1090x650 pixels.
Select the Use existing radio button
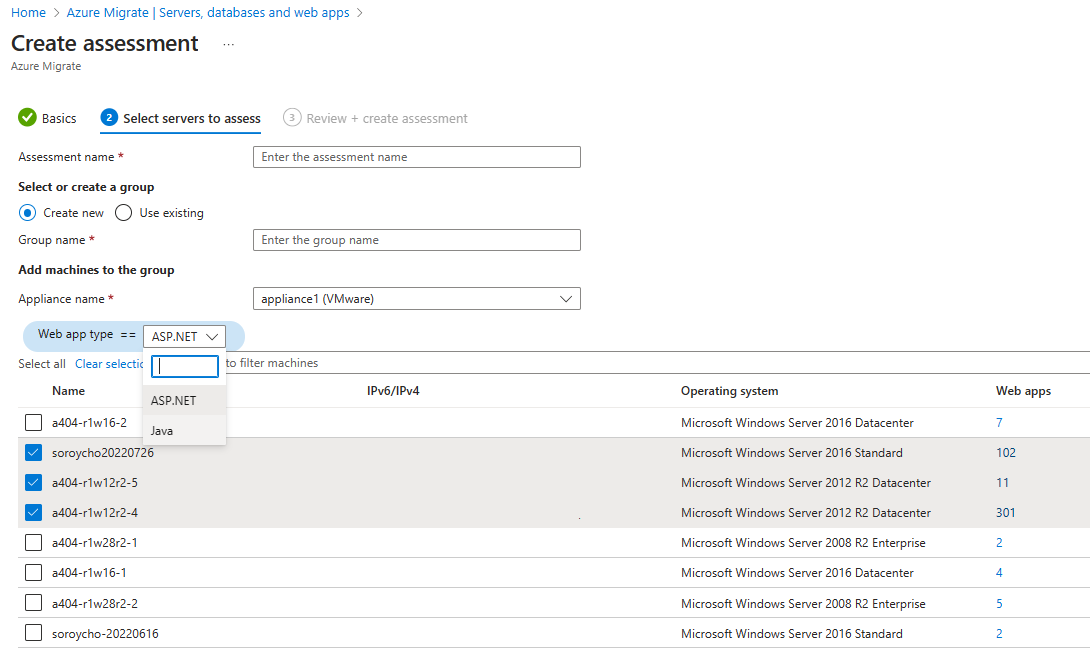click(123, 212)
